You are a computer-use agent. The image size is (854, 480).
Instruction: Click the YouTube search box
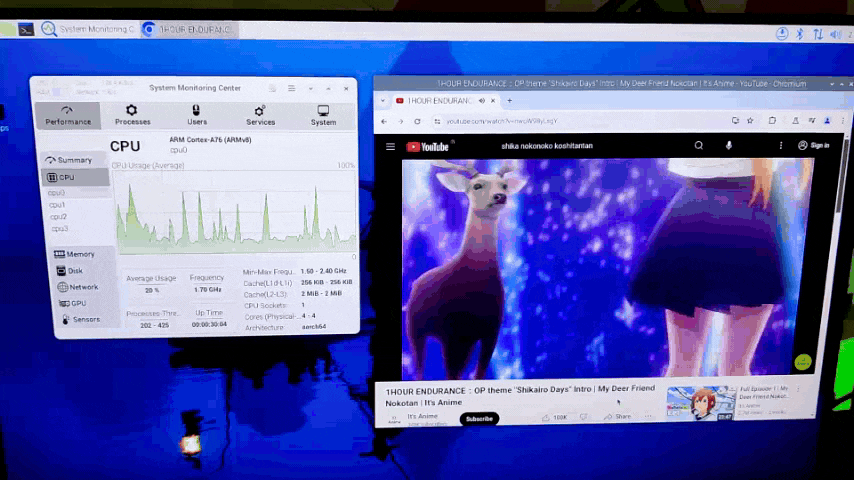(x=588, y=146)
